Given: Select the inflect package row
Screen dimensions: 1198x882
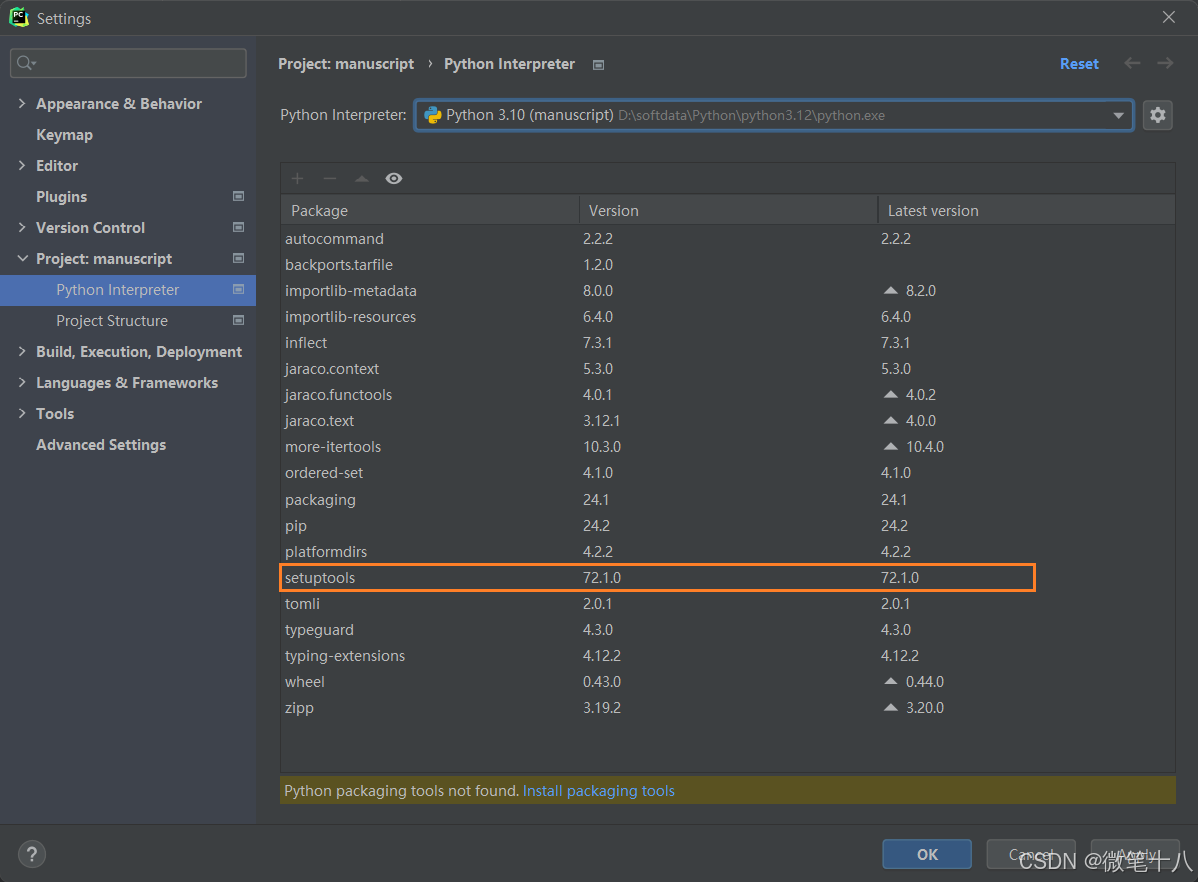Looking at the screenshot, I should tap(727, 342).
